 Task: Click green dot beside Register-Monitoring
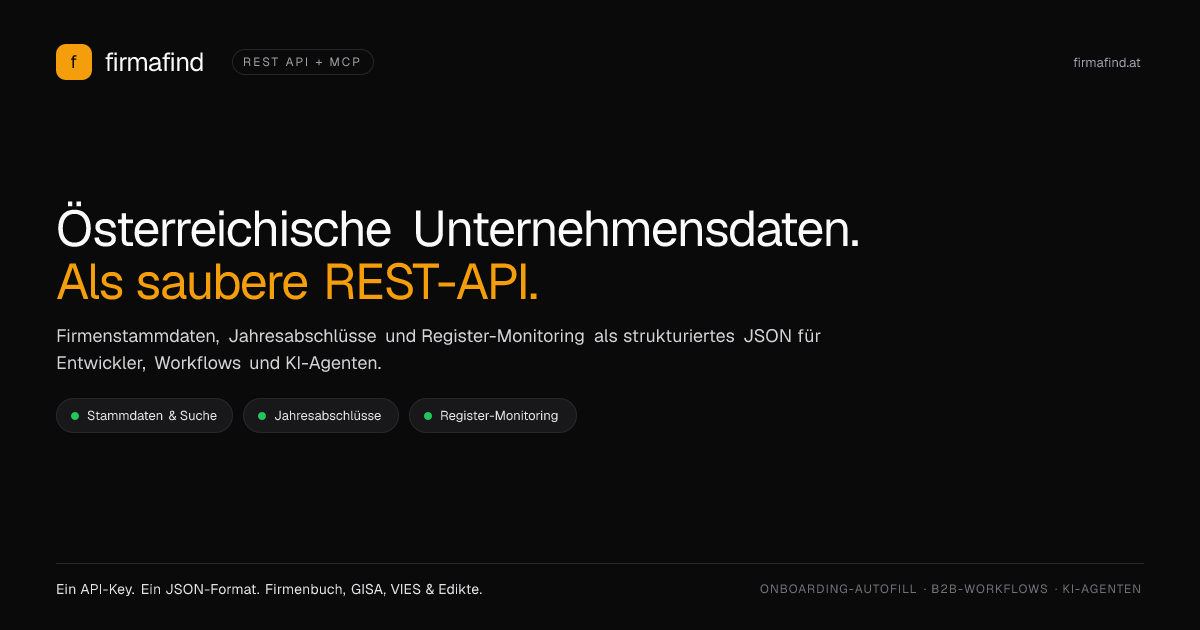pos(428,416)
